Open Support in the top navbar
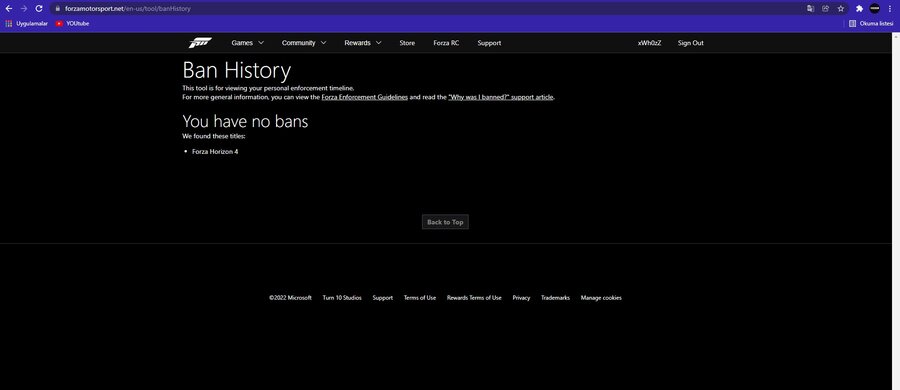Viewport: 900px width, 390px height. point(489,43)
